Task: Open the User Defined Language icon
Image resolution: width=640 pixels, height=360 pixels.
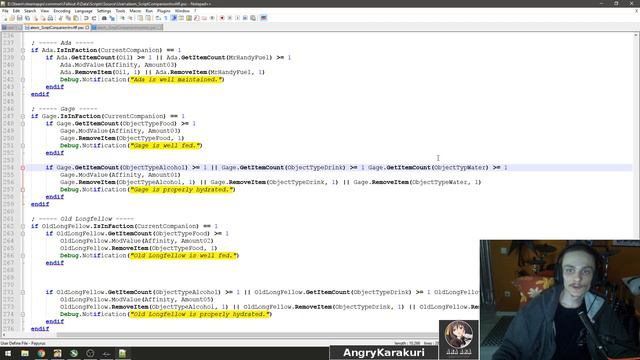Action: point(181,18)
